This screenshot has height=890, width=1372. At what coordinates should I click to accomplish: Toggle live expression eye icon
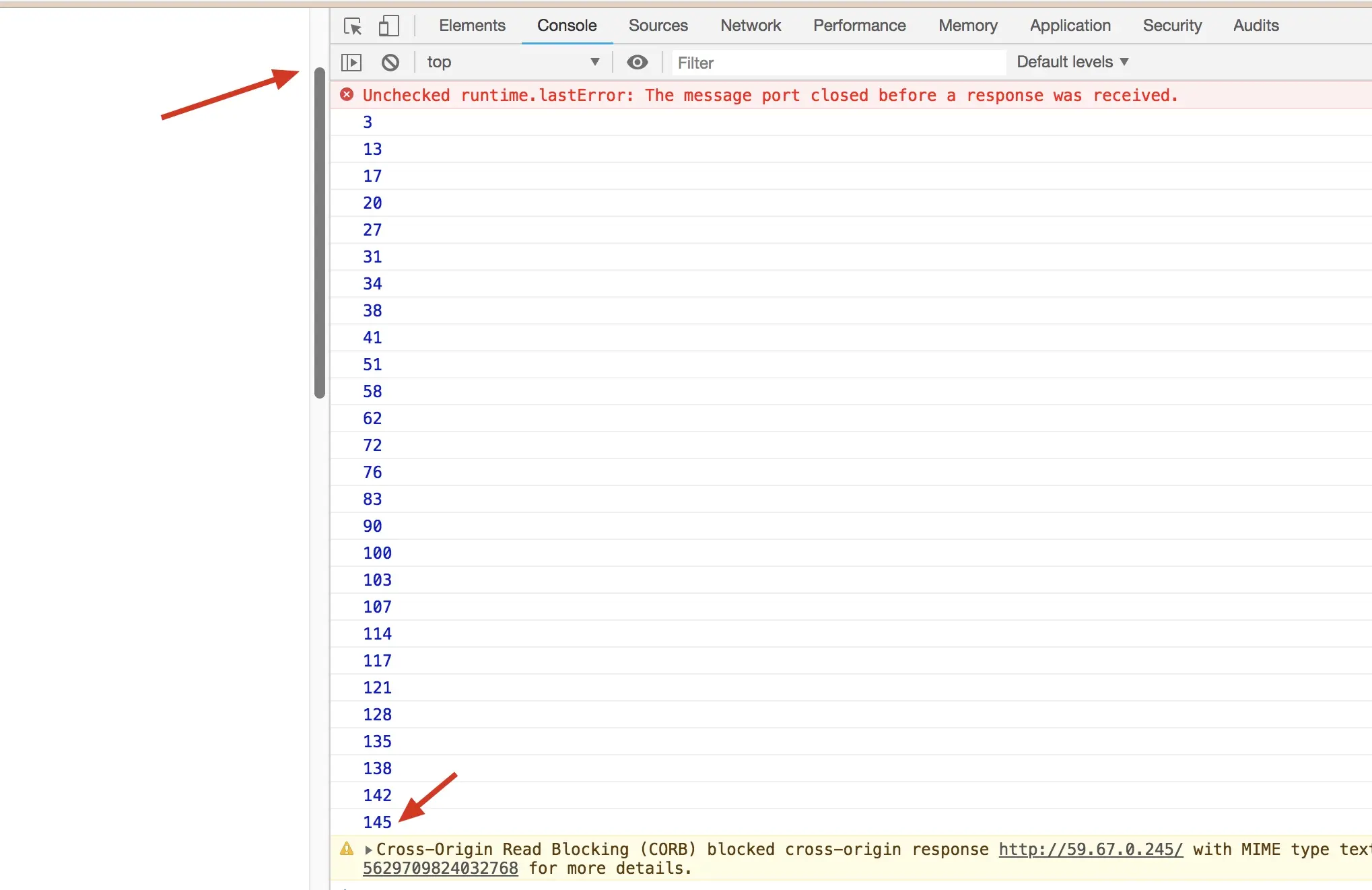(637, 63)
